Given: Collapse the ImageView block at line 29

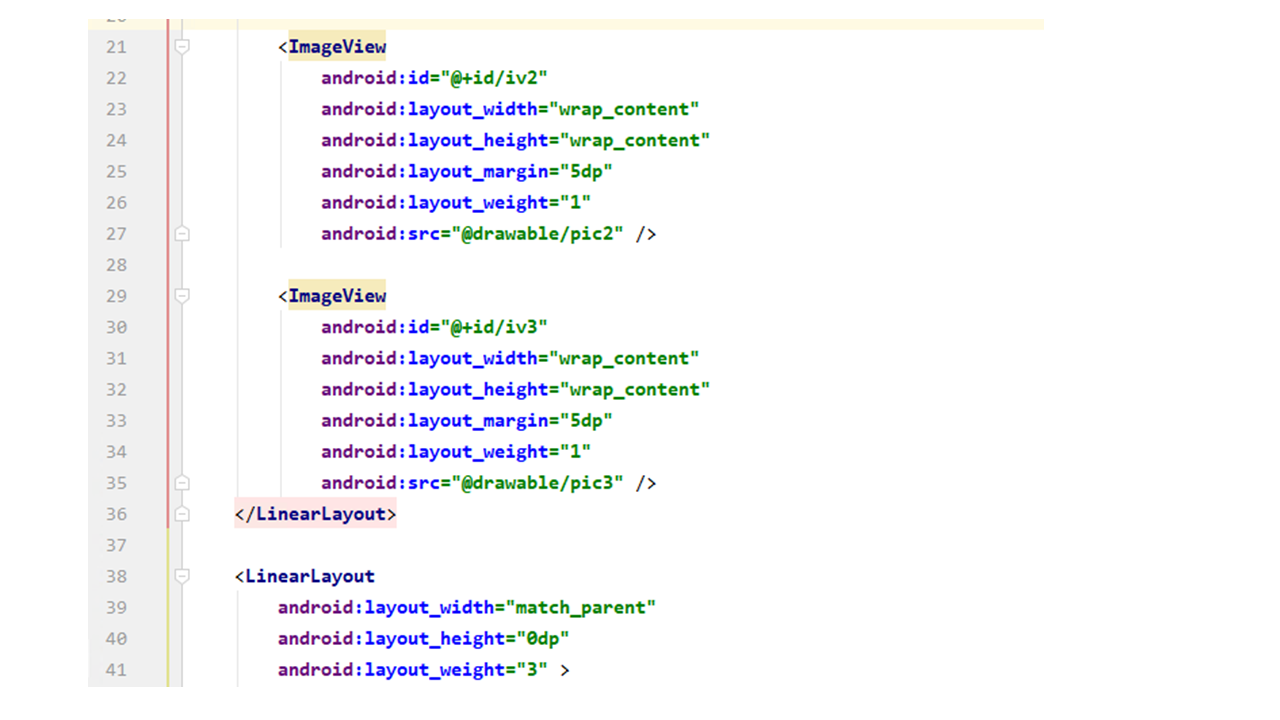Looking at the screenshot, I should coord(182,296).
